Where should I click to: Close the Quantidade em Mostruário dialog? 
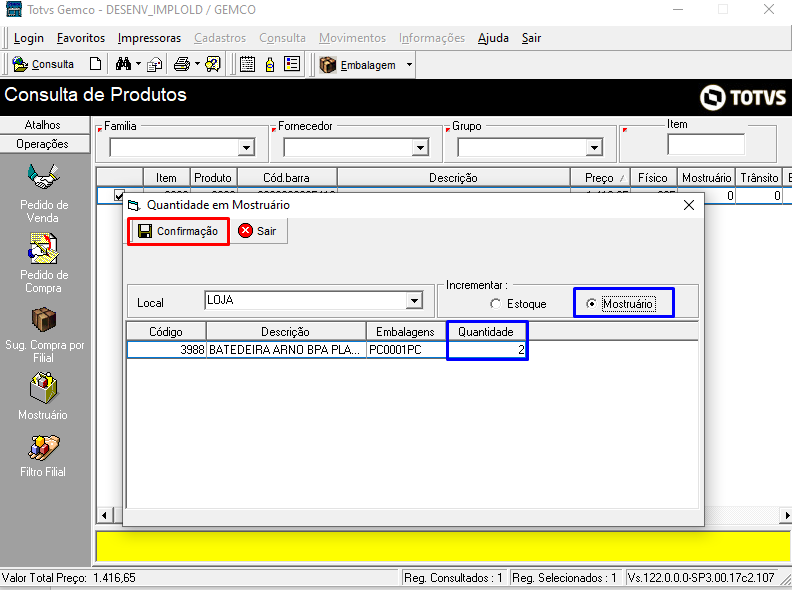[688, 205]
